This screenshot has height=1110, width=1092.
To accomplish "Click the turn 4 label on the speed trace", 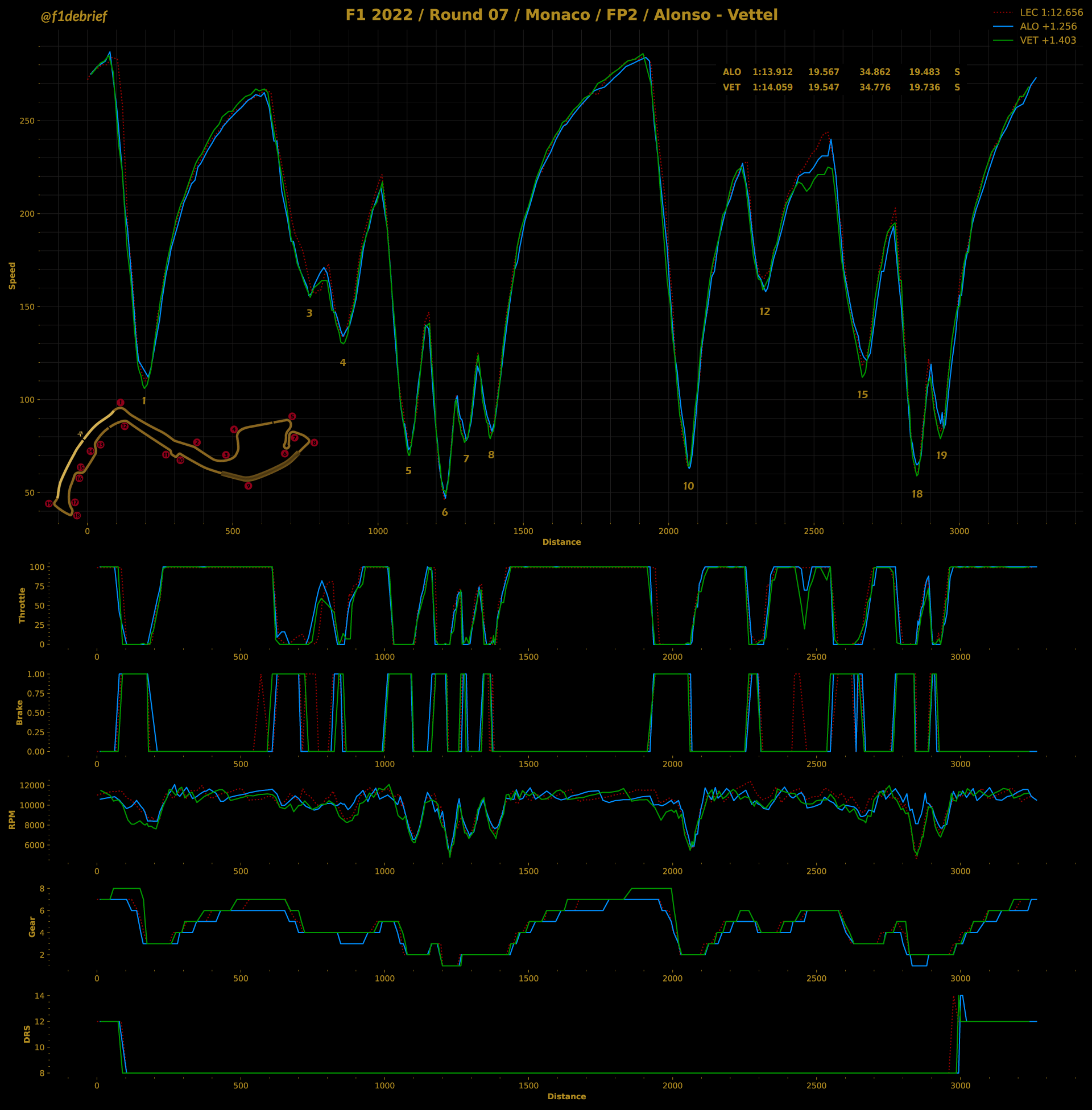I will (343, 363).
